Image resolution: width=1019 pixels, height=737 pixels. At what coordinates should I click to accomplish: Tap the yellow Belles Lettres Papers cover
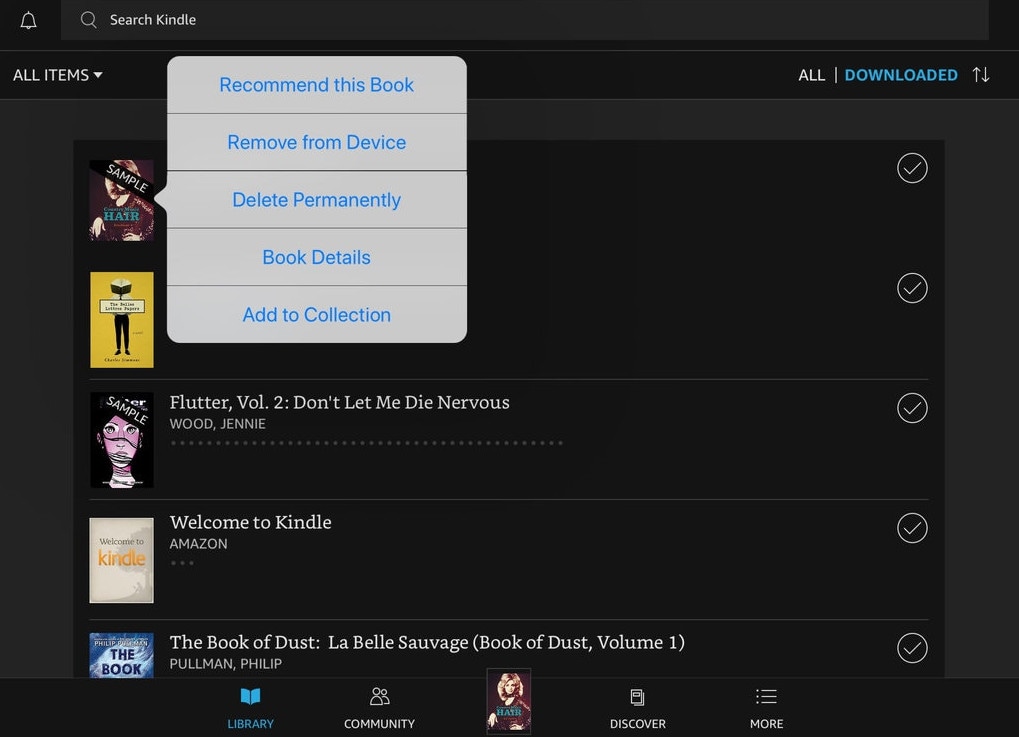coord(122,320)
